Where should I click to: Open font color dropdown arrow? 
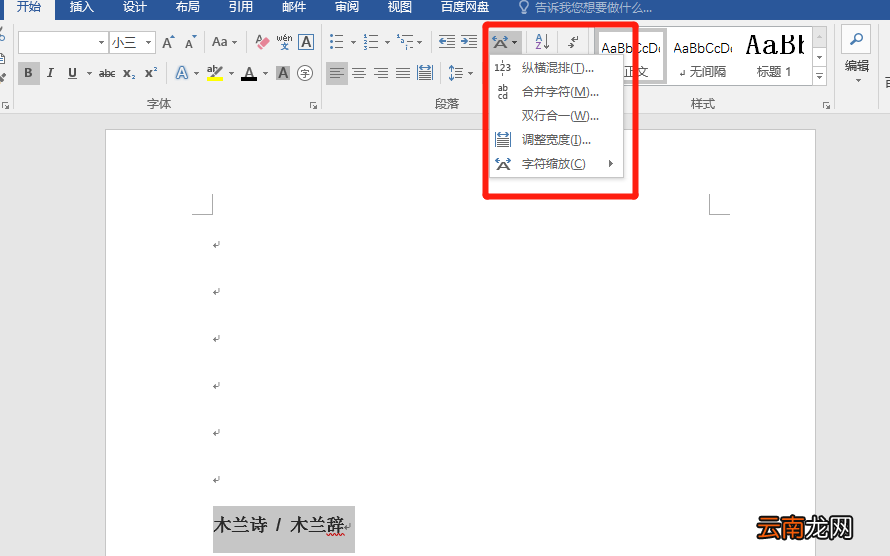coord(265,73)
